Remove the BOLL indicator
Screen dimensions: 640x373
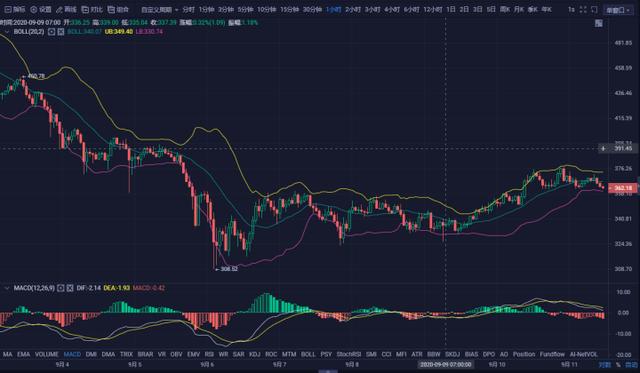tap(61, 31)
